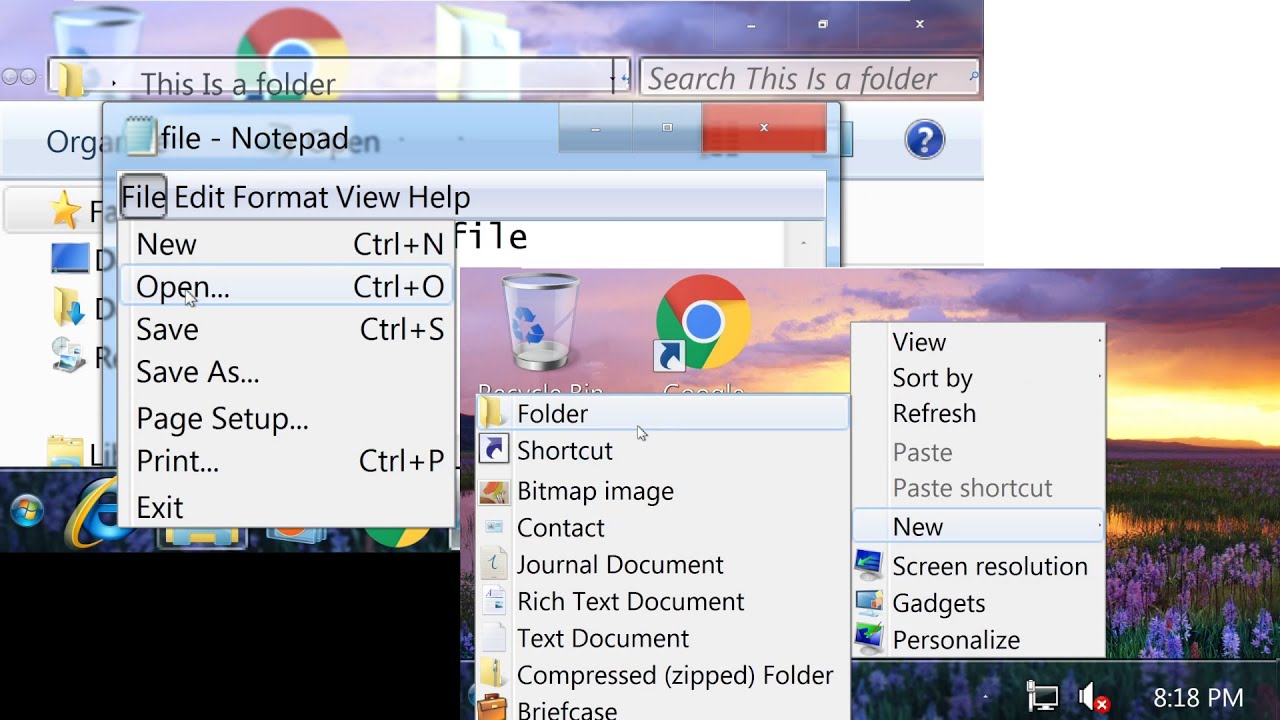The image size is (1280, 720).
Task: Create a new Rich Text Document
Action: click(662, 601)
